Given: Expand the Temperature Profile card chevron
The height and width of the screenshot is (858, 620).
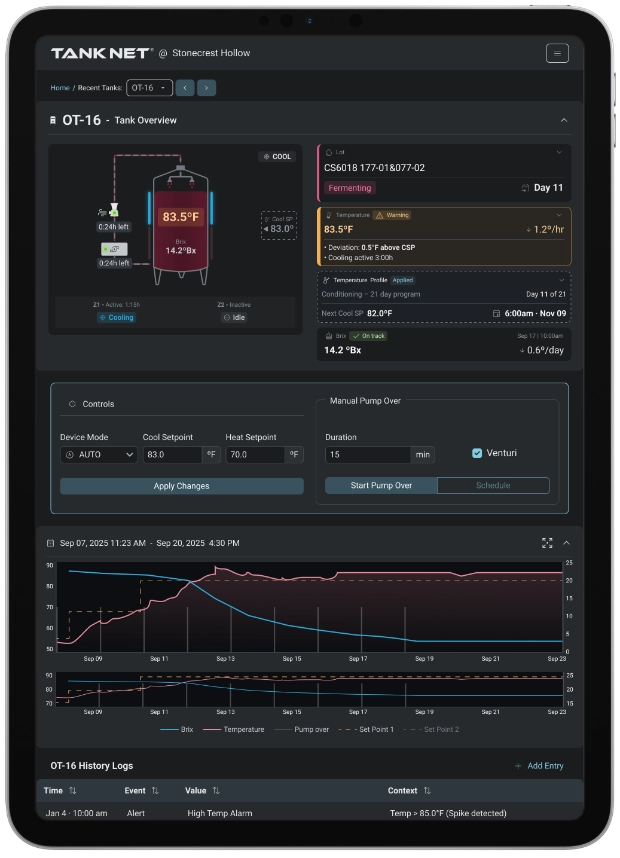Looking at the screenshot, I should (561, 280).
